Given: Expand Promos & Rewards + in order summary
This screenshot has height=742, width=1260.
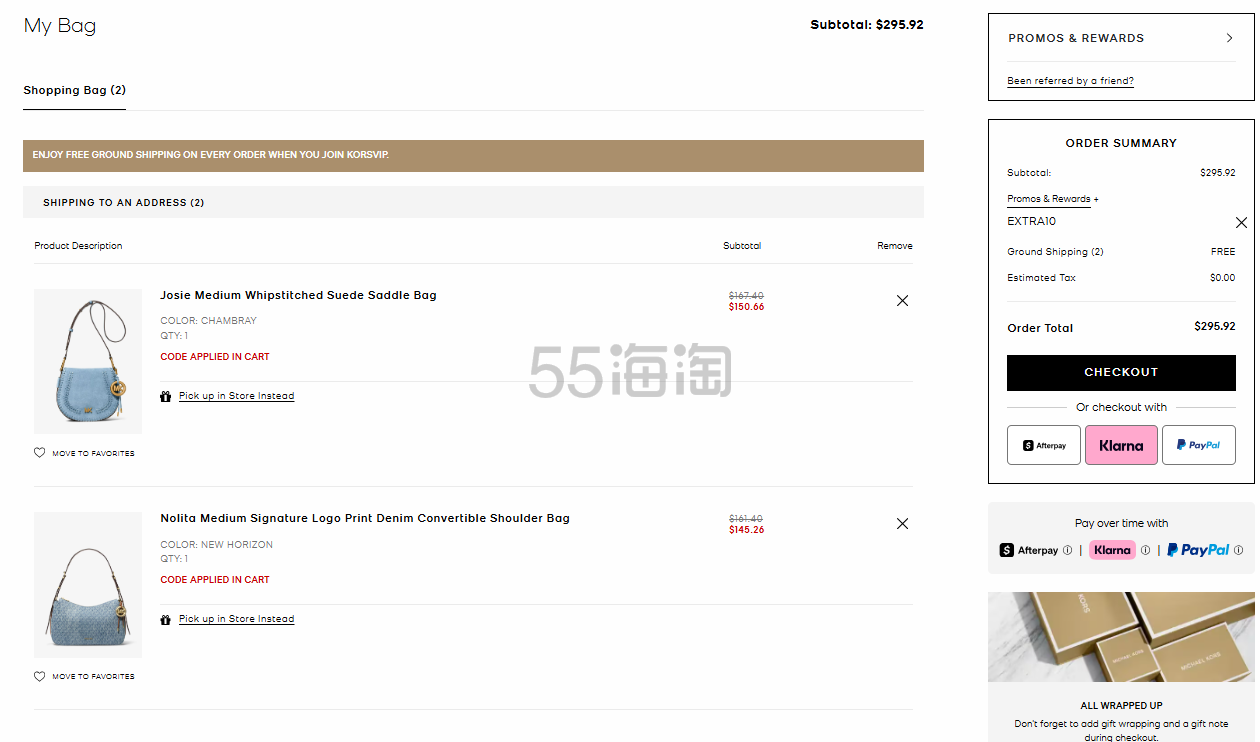Looking at the screenshot, I should [1053, 199].
